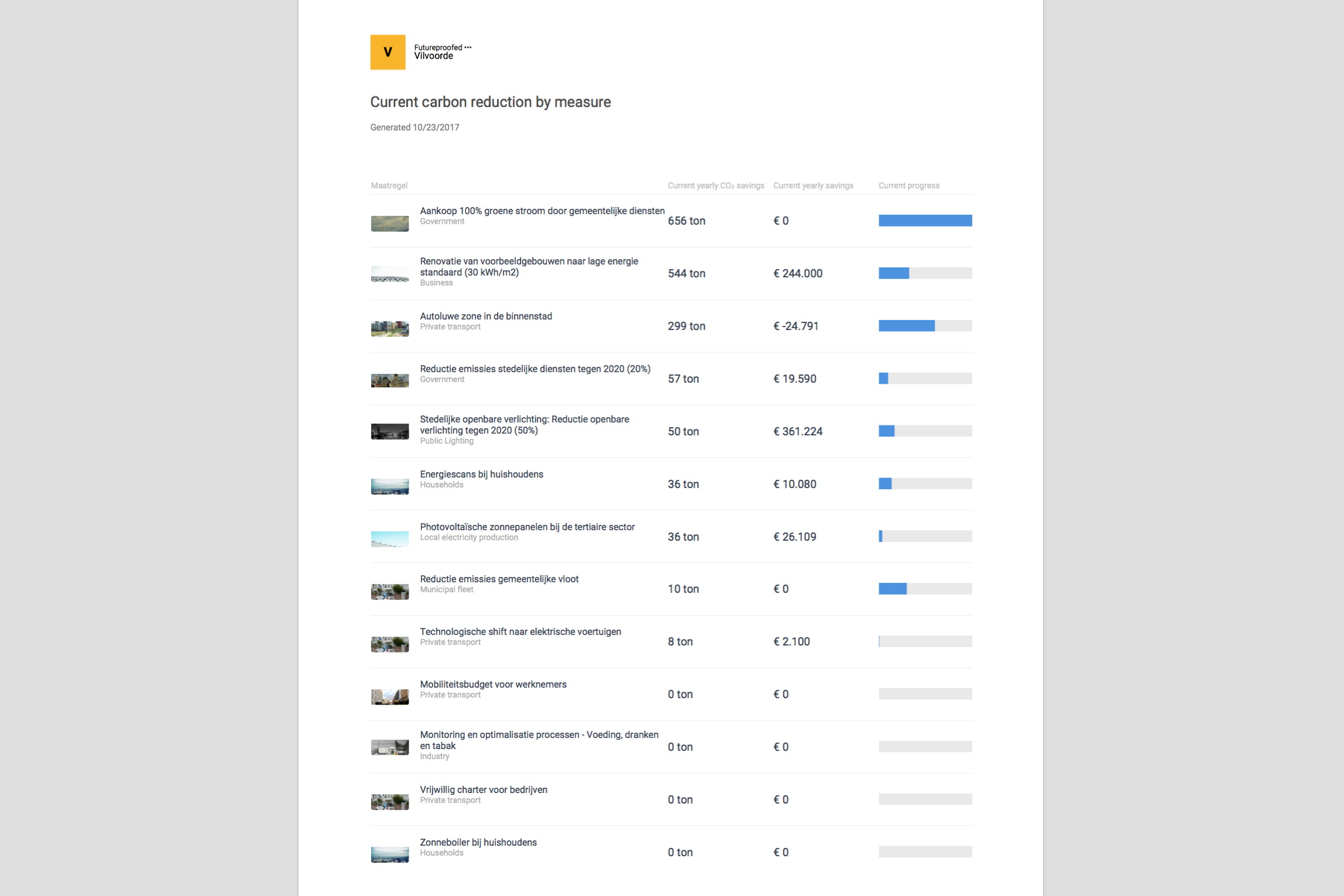Click the yellow V Vilvoorde logo
The width and height of the screenshot is (1344, 896).
tap(388, 52)
